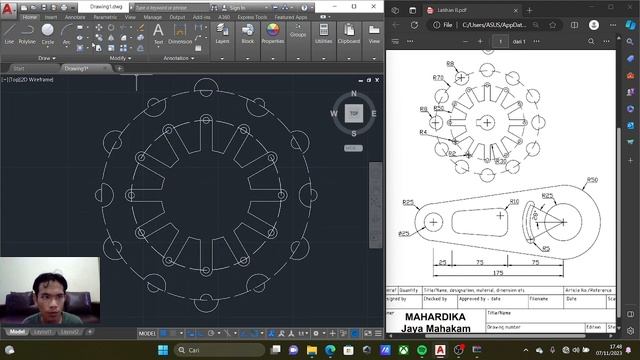Toggle grid display in status bar
640x360 pixels.
tap(163, 333)
